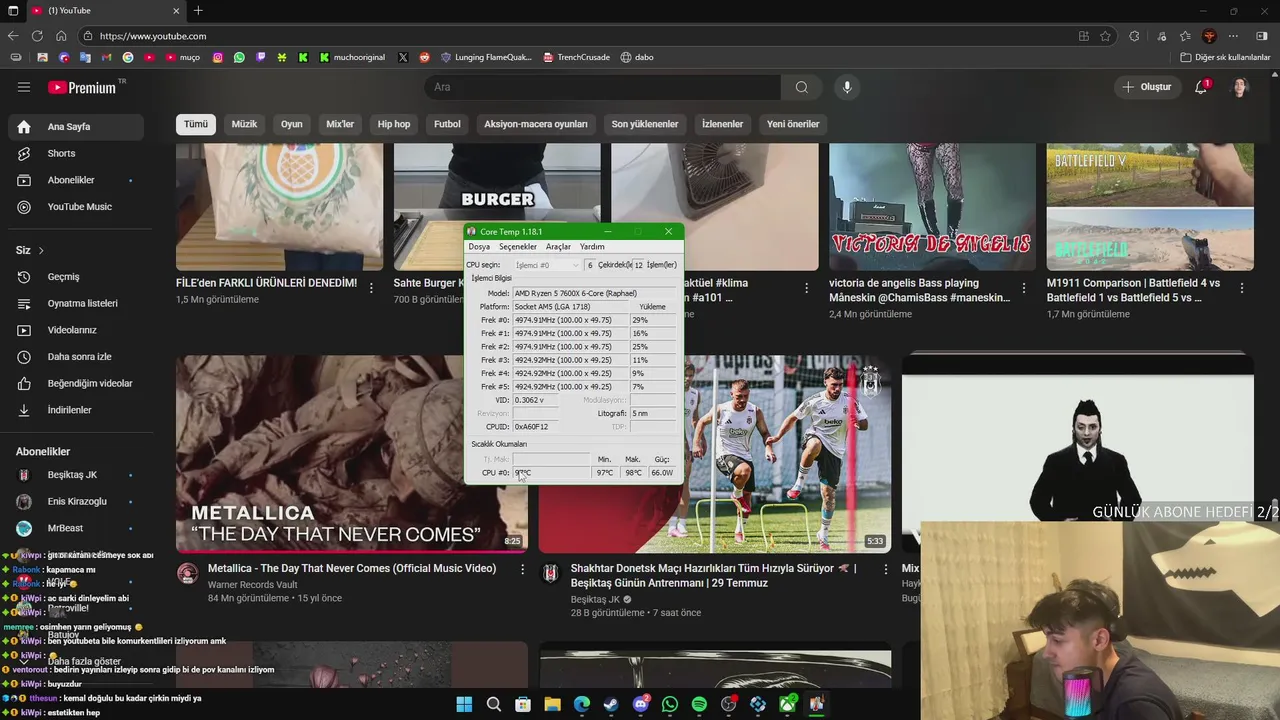Open İndirilenler in sidebar
This screenshot has width=1280, height=720.
(x=76, y=410)
